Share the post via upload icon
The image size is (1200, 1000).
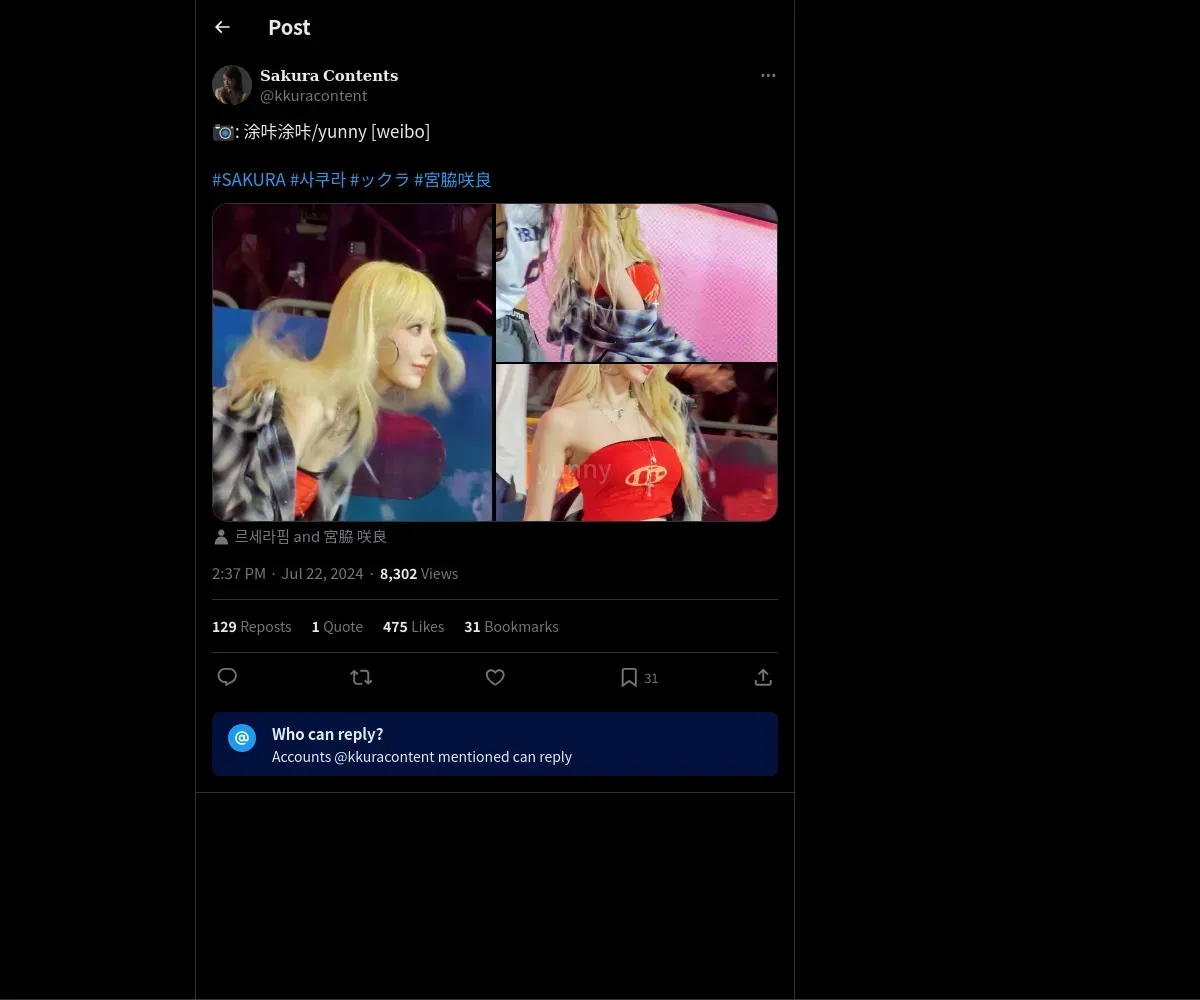[763, 677]
